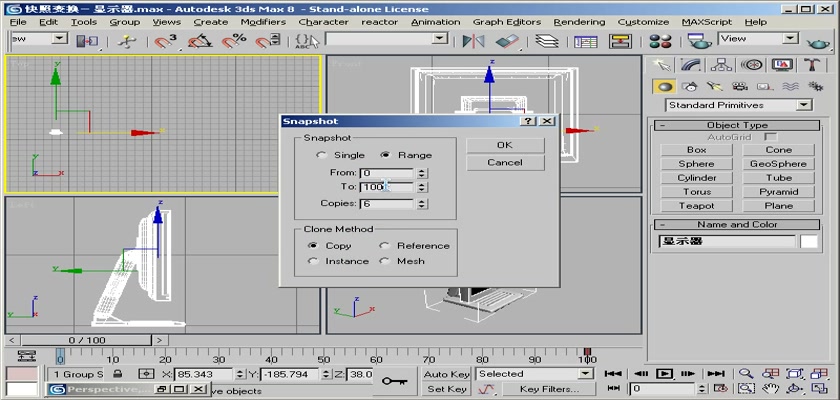The image size is (840, 400).
Task: Open Render Scene dialog teapot icon
Action: point(699,41)
